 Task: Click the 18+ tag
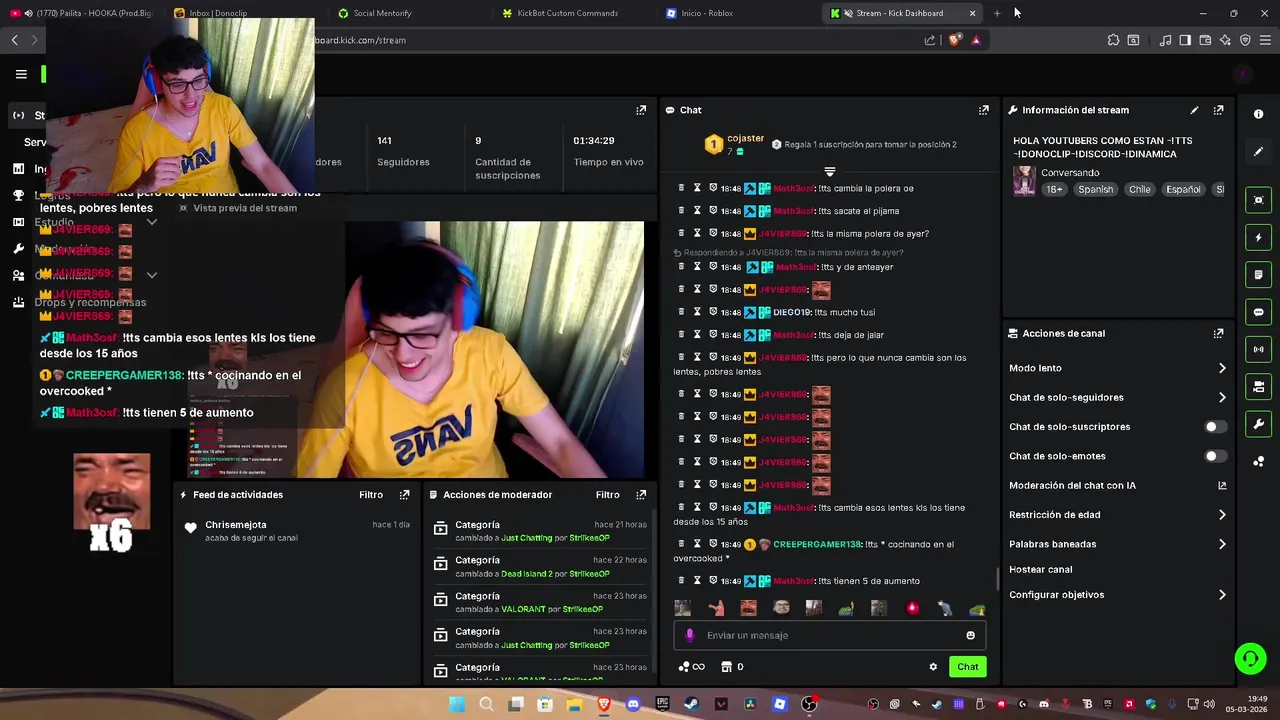click(x=1054, y=190)
